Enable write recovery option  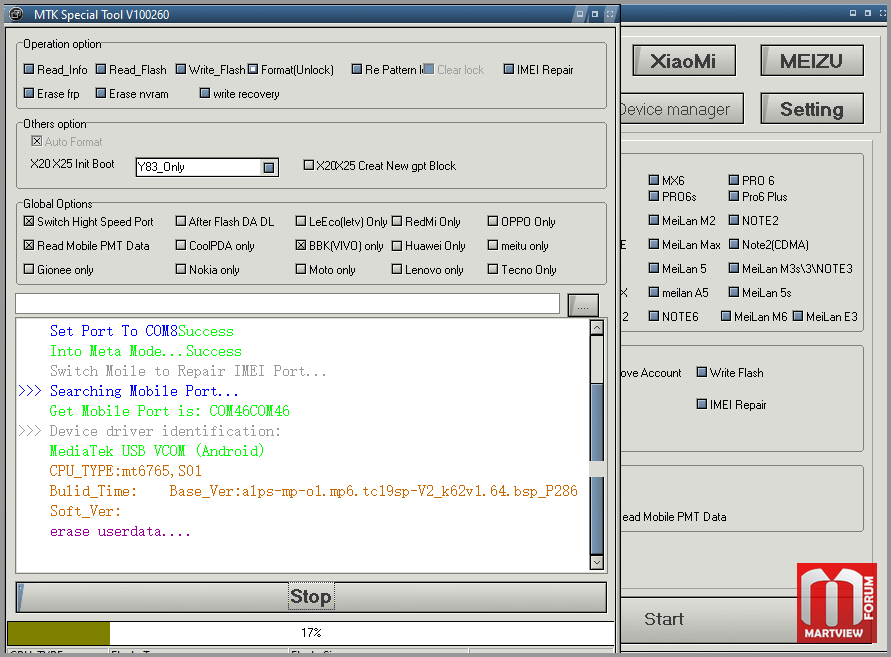coord(205,93)
